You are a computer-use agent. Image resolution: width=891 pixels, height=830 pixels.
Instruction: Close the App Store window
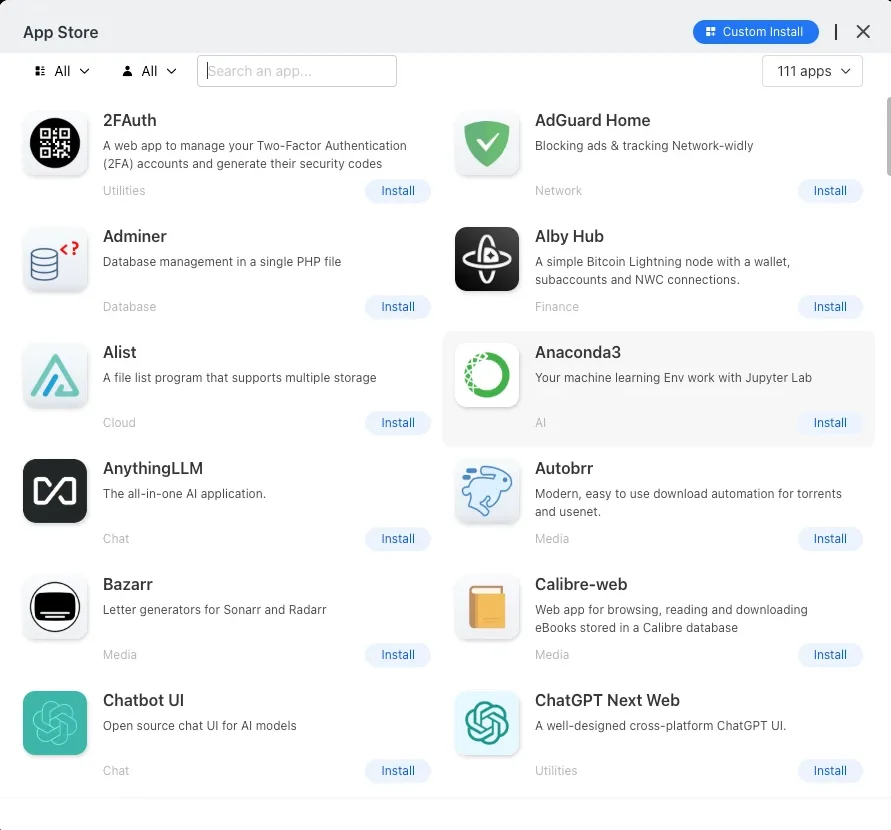(863, 32)
